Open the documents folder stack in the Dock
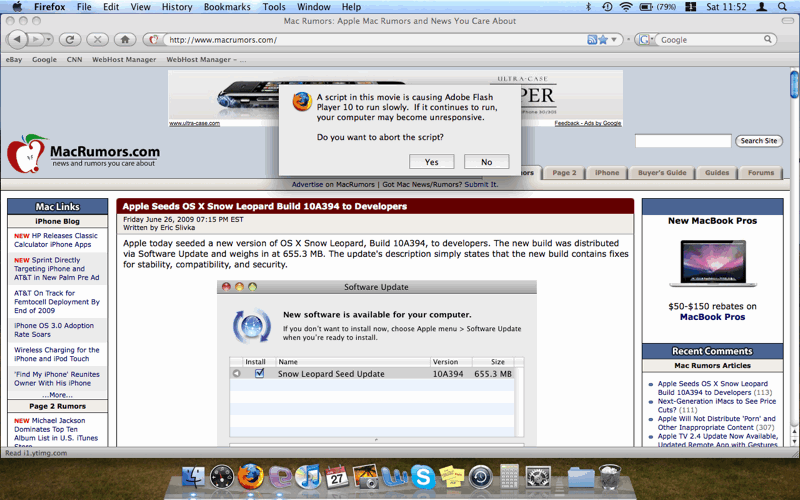Screen dimensions: 800x500 point(581,478)
